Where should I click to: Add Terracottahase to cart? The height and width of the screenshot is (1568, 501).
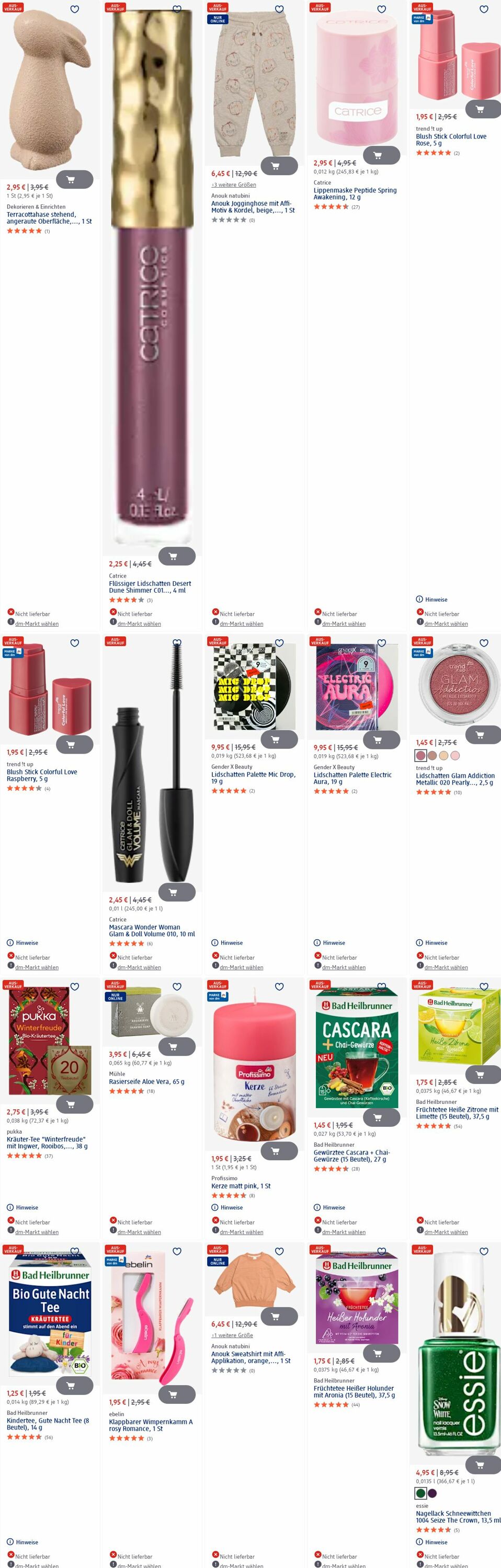click(x=74, y=180)
